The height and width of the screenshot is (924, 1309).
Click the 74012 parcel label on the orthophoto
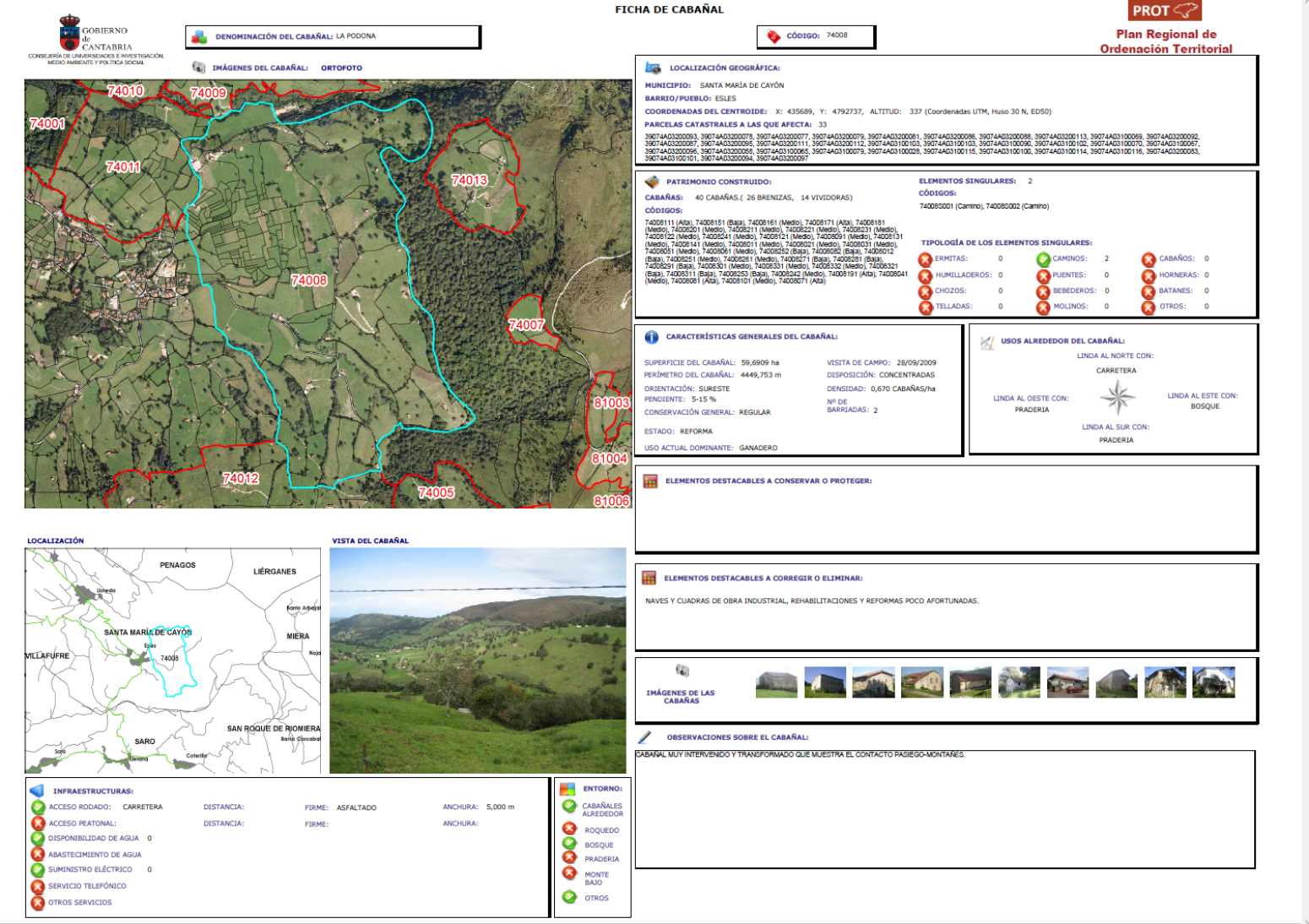[x=241, y=479]
